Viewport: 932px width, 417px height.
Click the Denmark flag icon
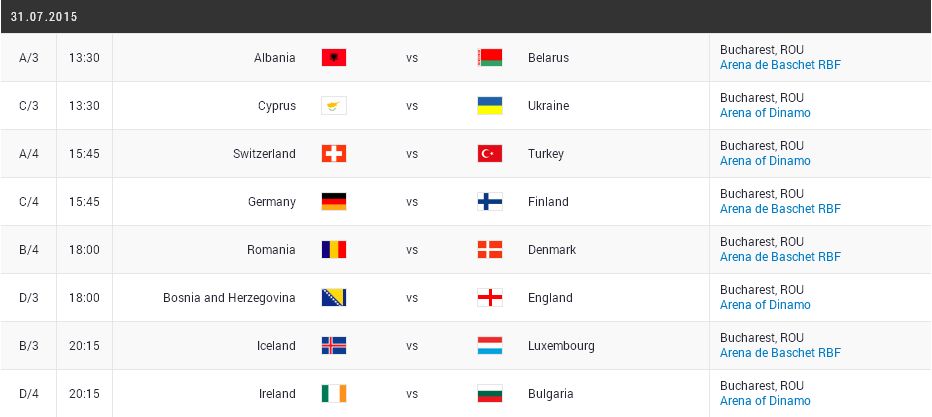coord(490,249)
